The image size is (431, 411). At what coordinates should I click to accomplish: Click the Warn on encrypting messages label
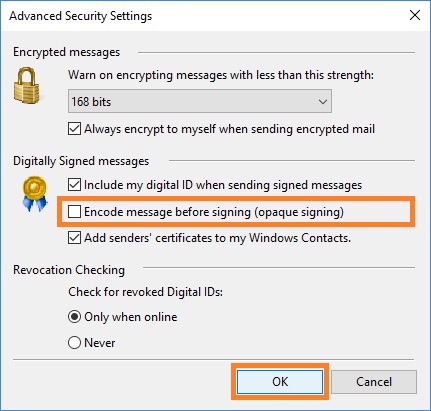click(221, 75)
